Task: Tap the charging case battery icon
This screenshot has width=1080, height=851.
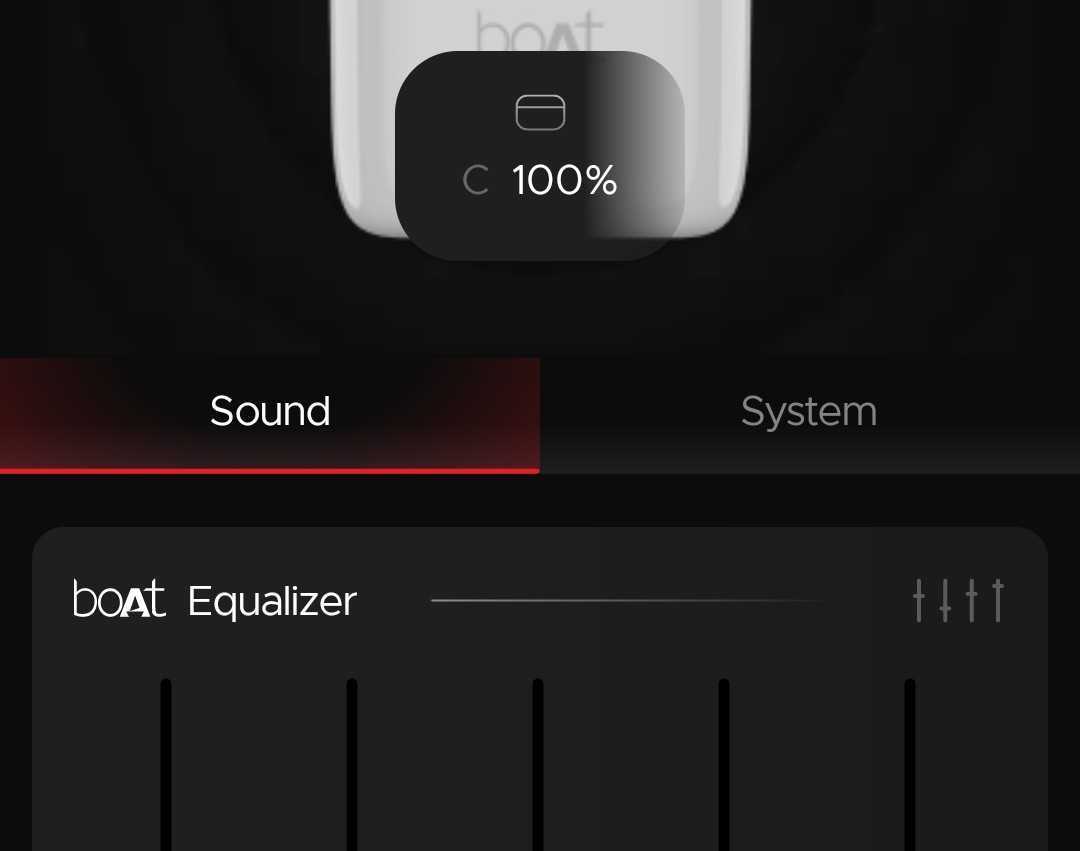Action: [541, 112]
